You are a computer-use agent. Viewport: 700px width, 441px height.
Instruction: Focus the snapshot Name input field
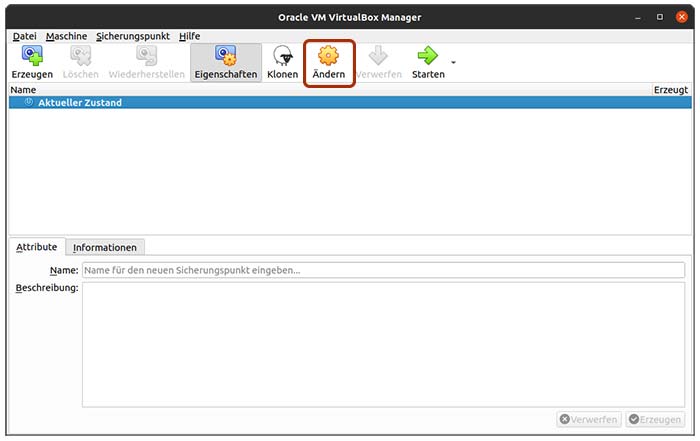point(383,270)
